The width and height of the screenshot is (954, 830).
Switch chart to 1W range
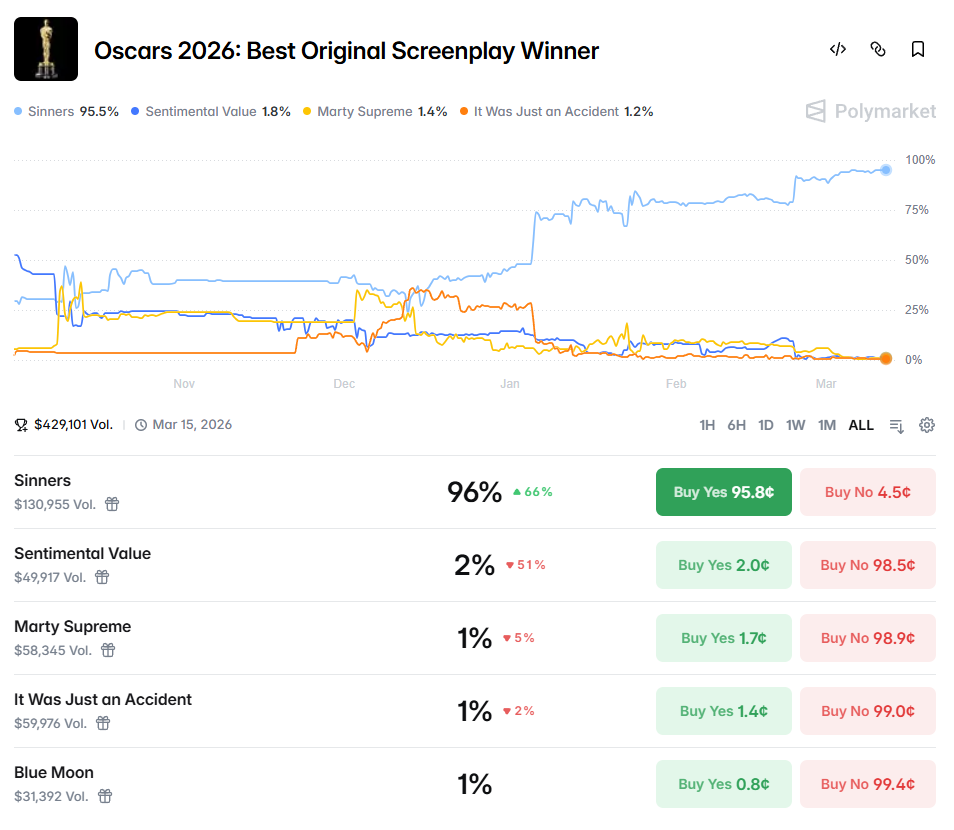tap(795, 425)
